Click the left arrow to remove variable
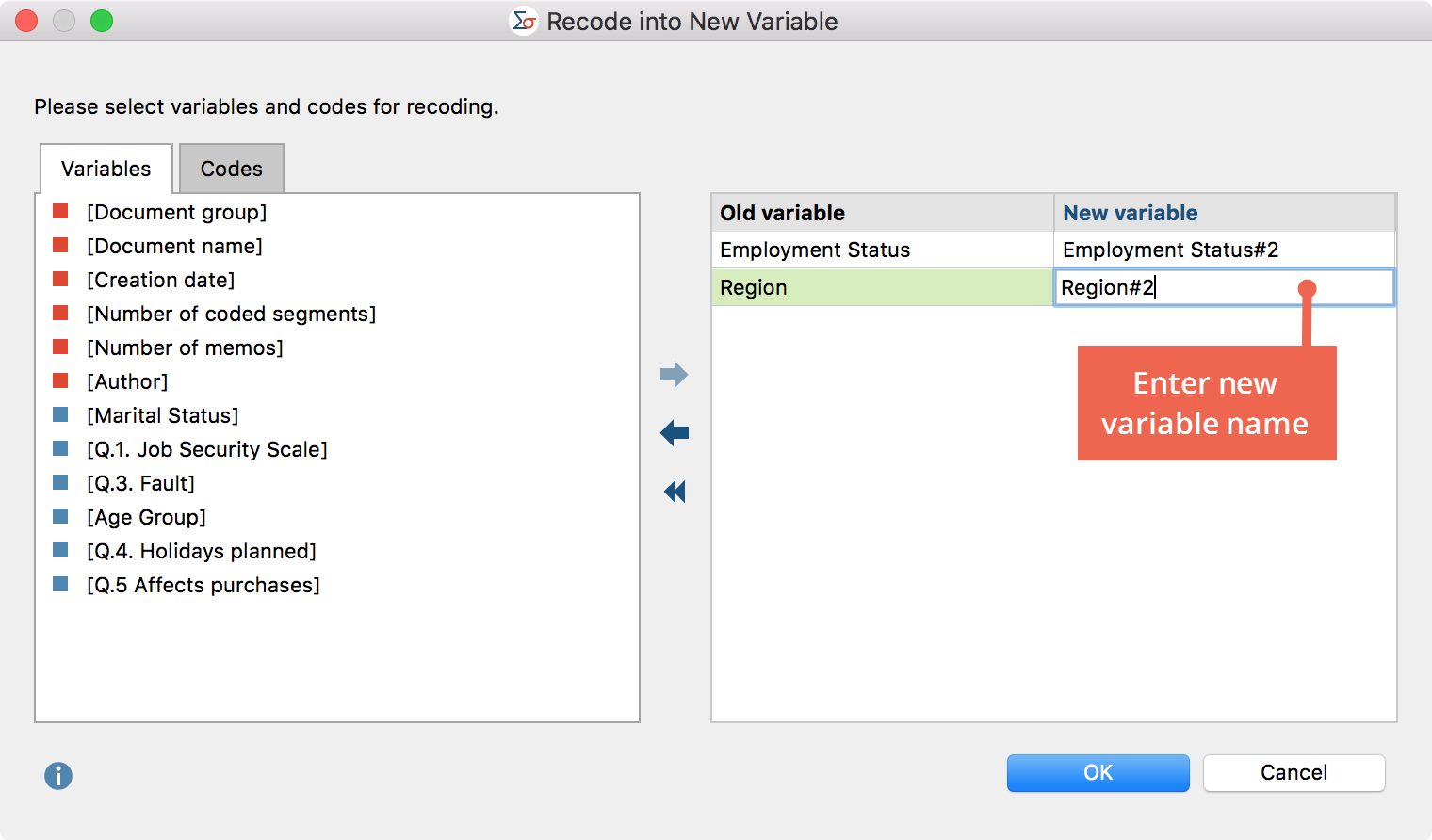This screenshot has height=840, width=1432. tap(674, 433)
